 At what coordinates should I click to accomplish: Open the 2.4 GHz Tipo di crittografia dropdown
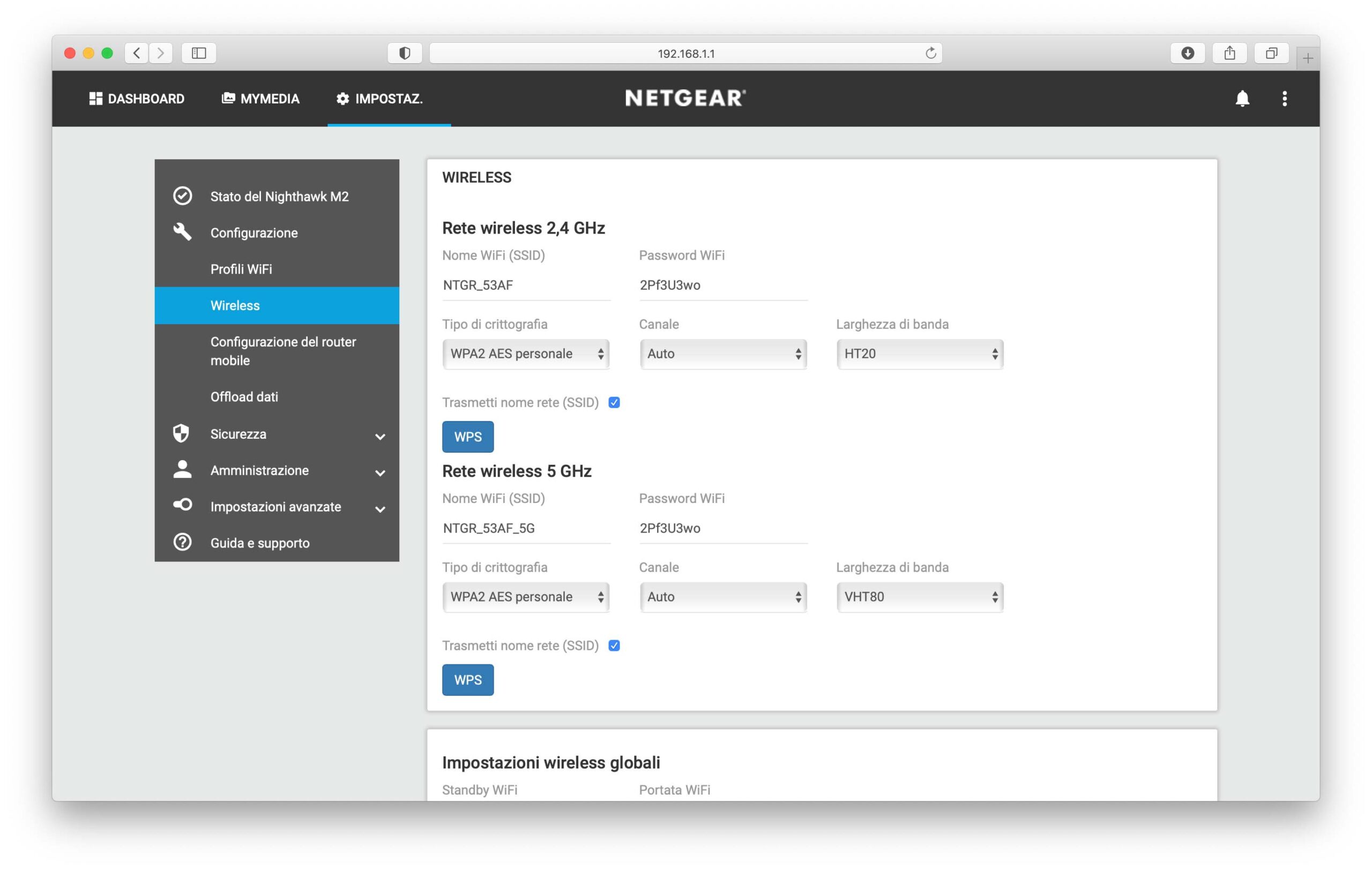pos(525,354)
